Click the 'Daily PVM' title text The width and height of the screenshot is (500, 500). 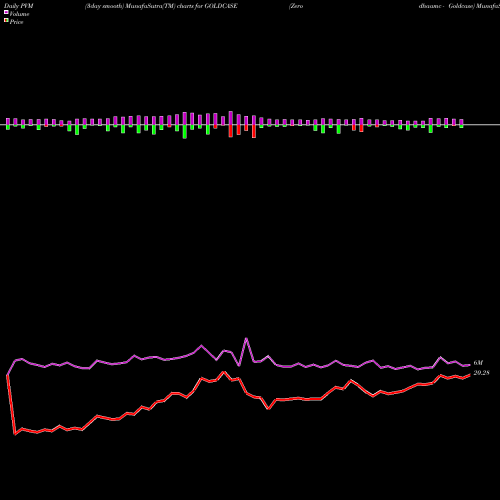[19, 6]
